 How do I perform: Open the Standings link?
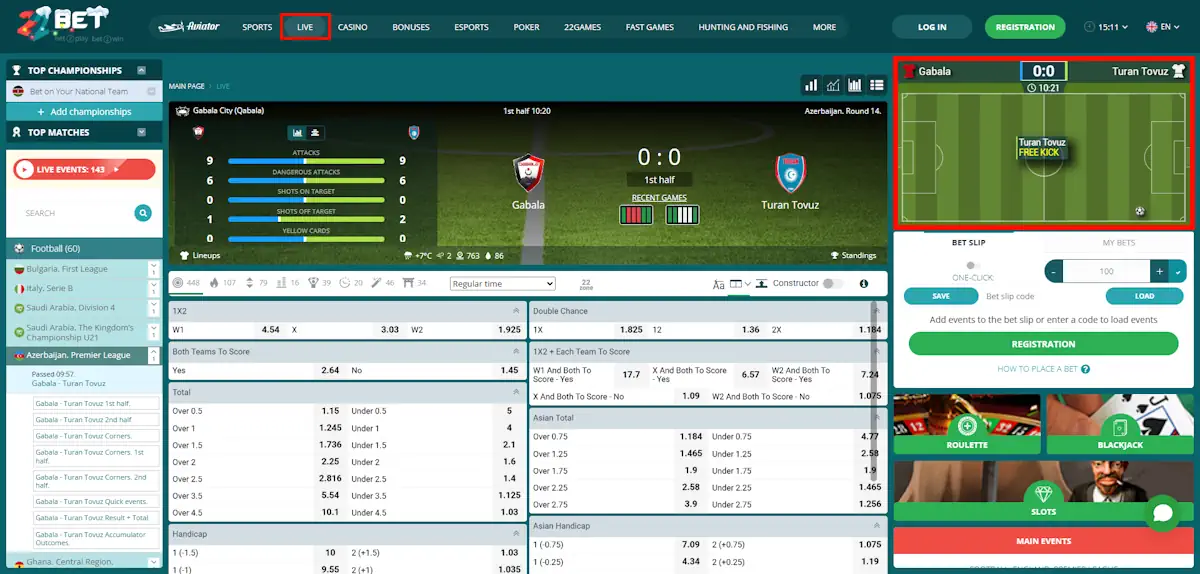coord(853,255)
